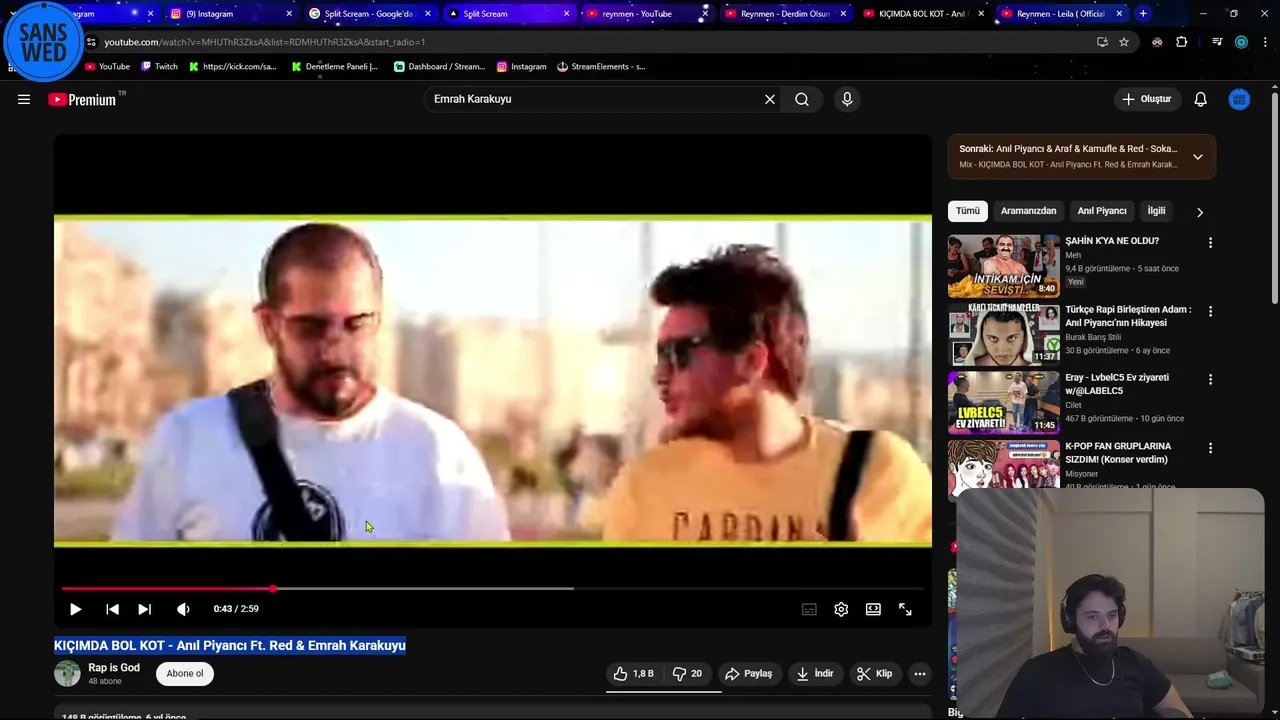Screen dimensions: 1280x720
Task: Open the Dashboard / Stream bookmark
Action: click(439, 67)
